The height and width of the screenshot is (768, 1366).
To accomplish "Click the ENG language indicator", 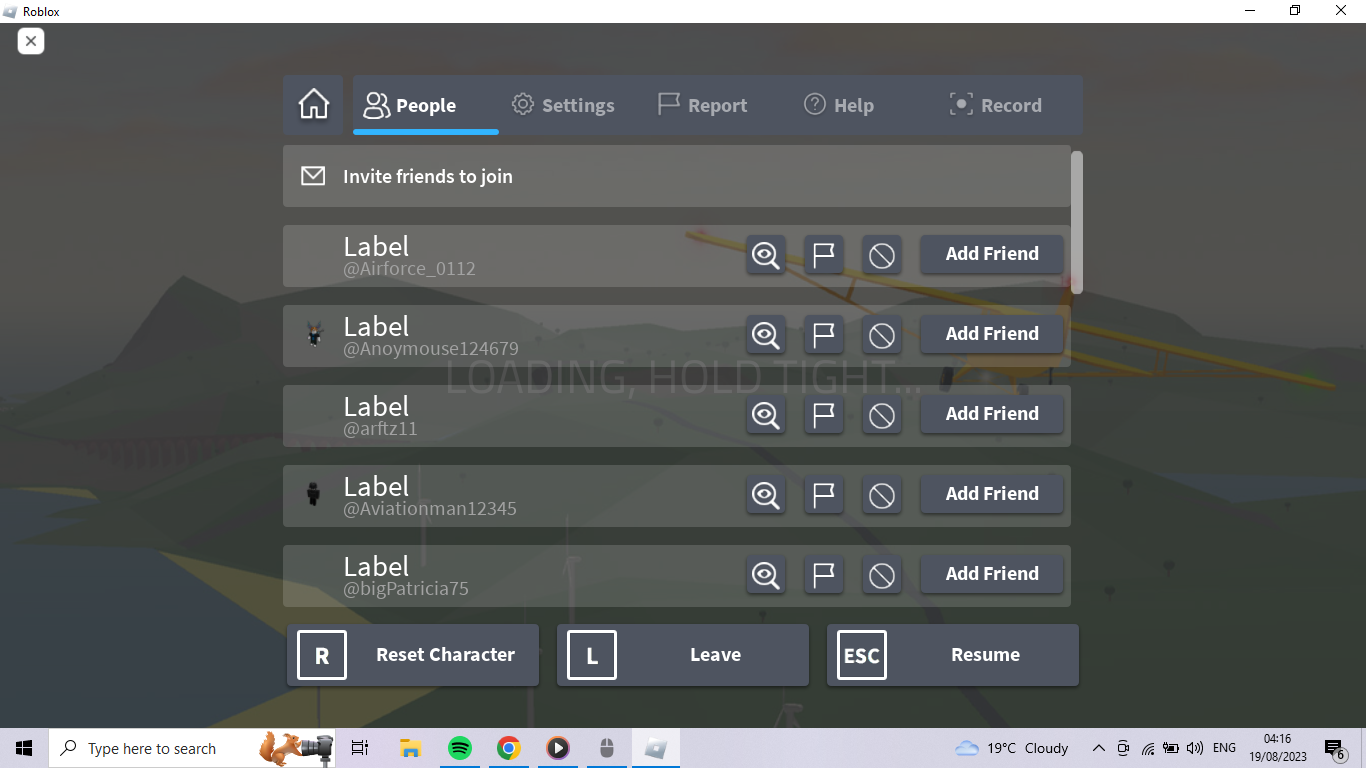I will (x=1224, y=748).
